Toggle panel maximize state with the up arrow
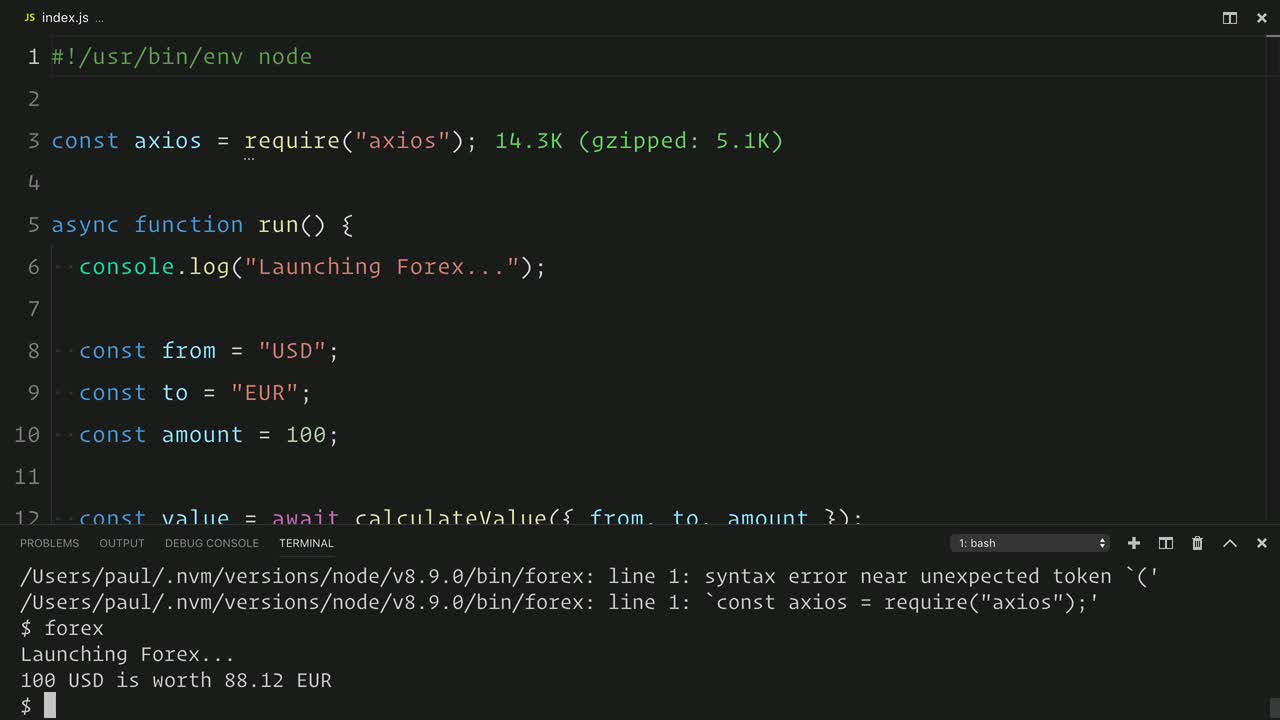 tap(1229, 543)
